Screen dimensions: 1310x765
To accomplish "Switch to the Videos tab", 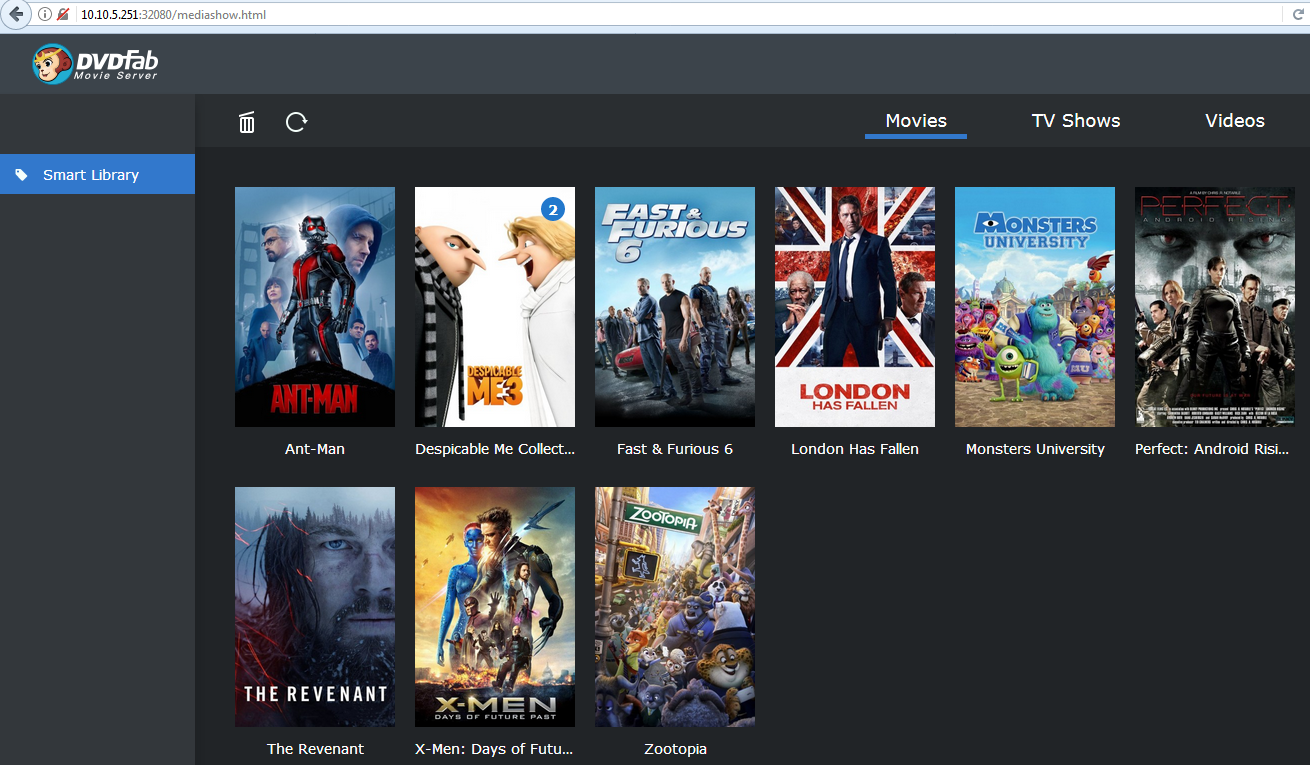I will 1235,121.
